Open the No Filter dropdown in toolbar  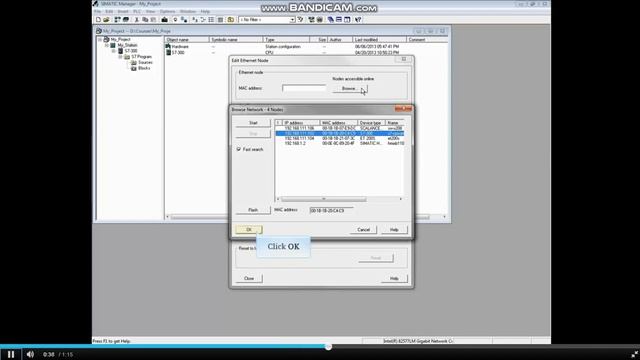click(292, 20)
